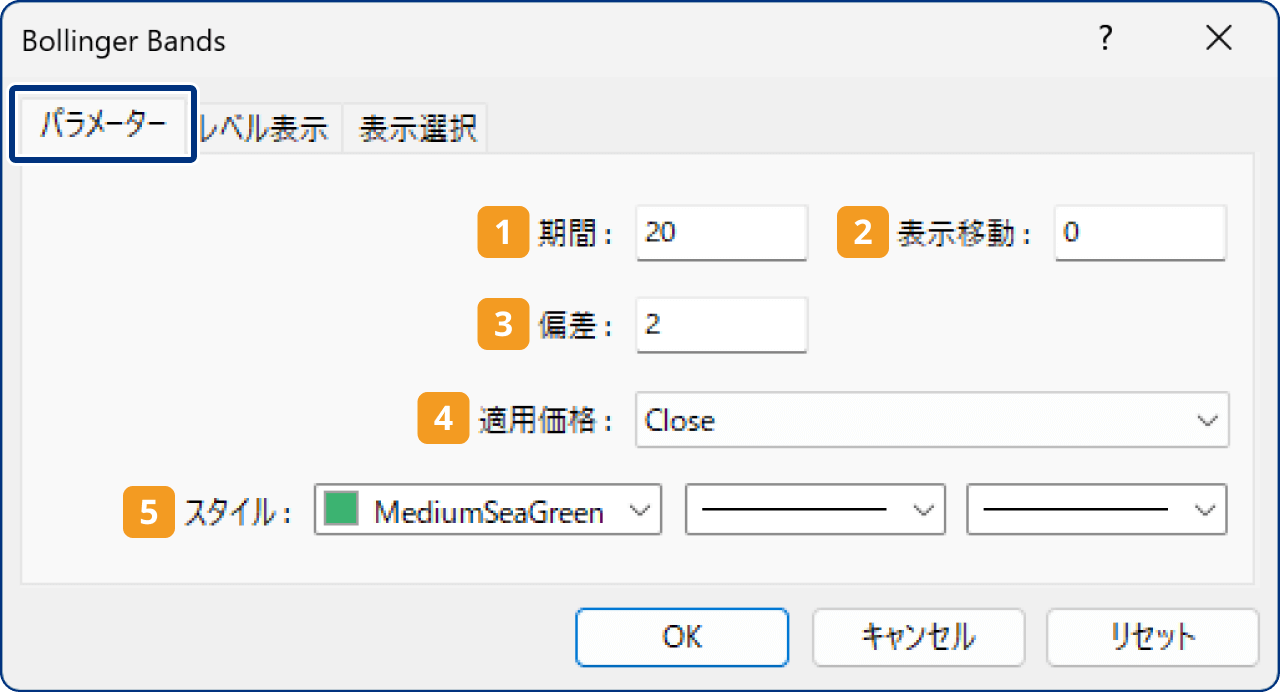
Task: Switch to the 表示選択 tab
Action: pos(414,128)
